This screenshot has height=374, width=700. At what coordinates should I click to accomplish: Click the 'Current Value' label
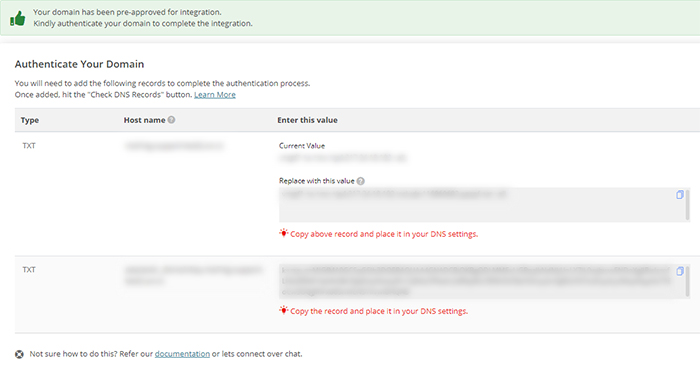click(302, 145)
